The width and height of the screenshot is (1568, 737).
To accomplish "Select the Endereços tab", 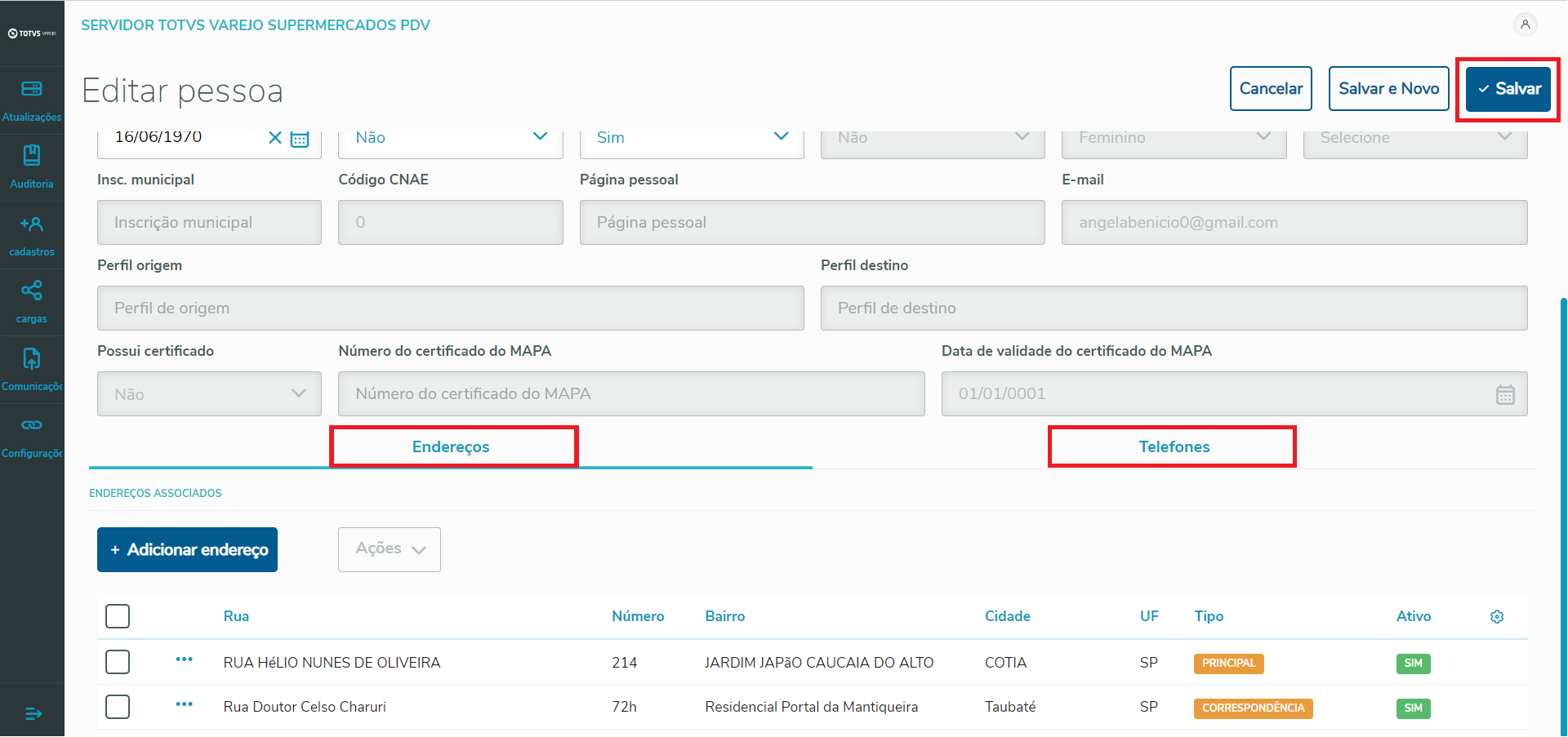I will (451, 446).
